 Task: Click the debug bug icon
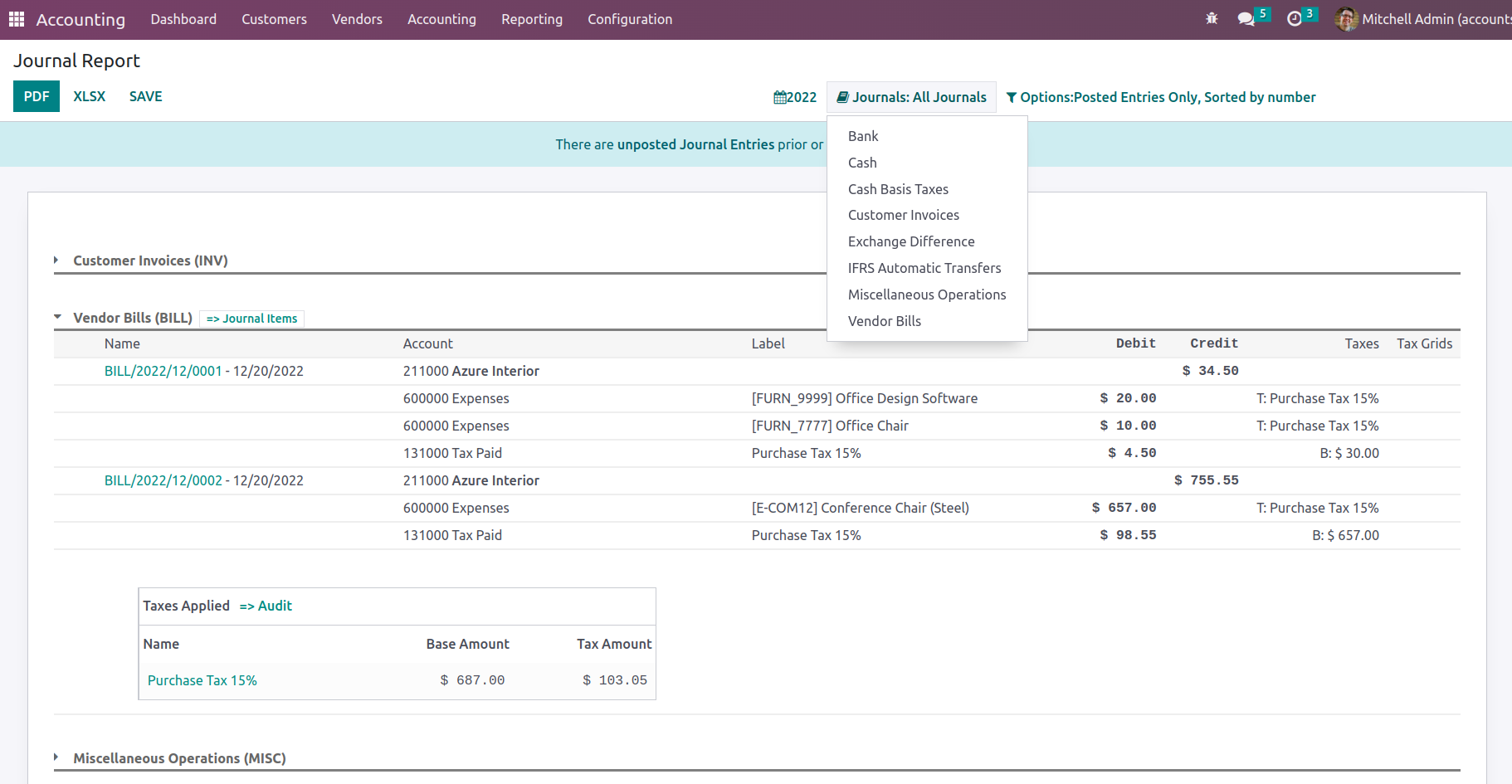coord(1212,18)
